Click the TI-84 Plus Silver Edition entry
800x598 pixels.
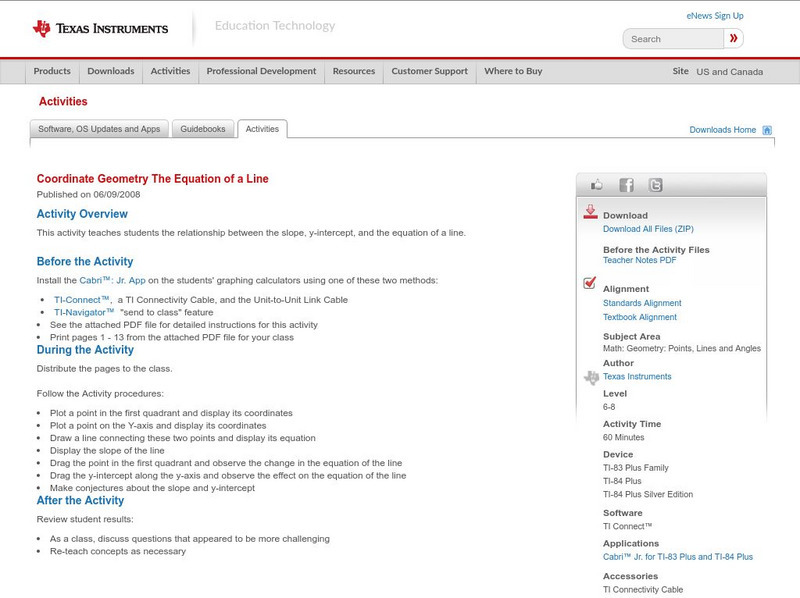(648, 494)
